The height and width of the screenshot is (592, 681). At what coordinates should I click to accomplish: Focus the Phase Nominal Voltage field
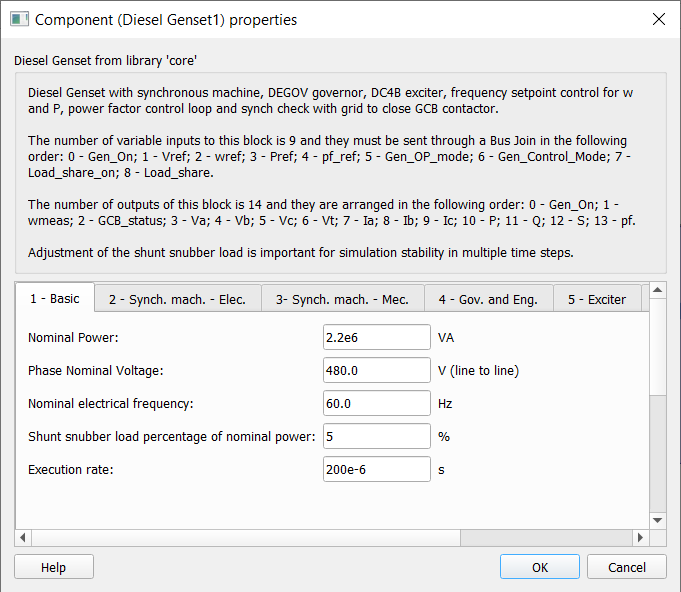(x=377, y=371)
